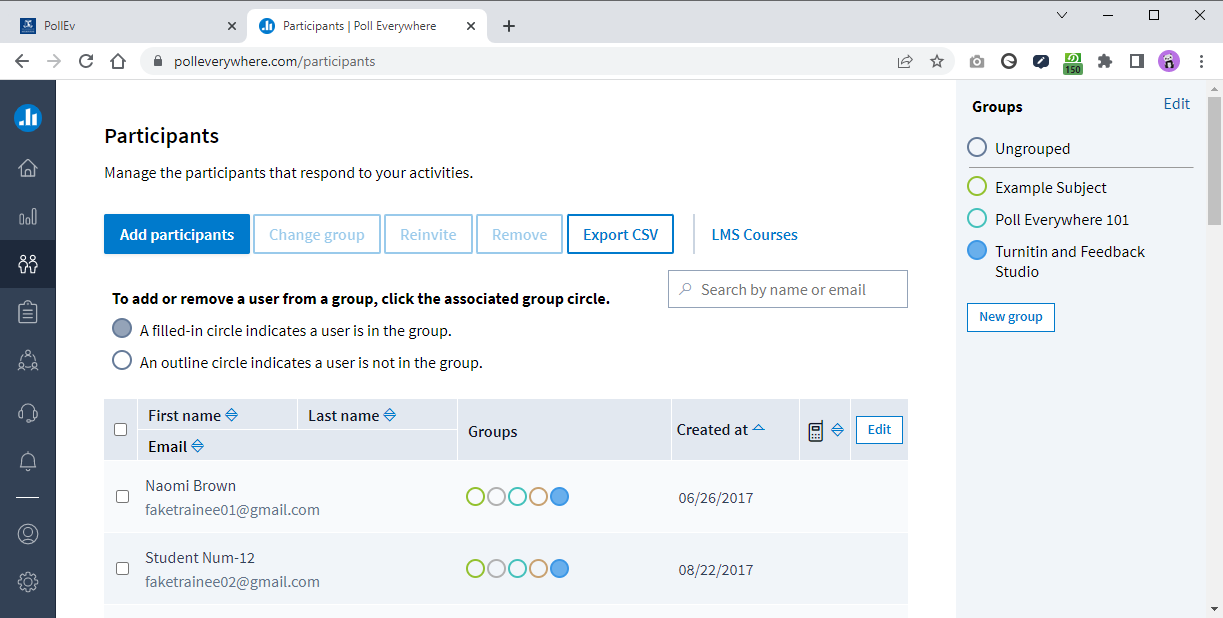The width and height of the screenshot is (1223, 618).
Task: Sort by First name using its arrows
Action: click(x=231, y=415)
